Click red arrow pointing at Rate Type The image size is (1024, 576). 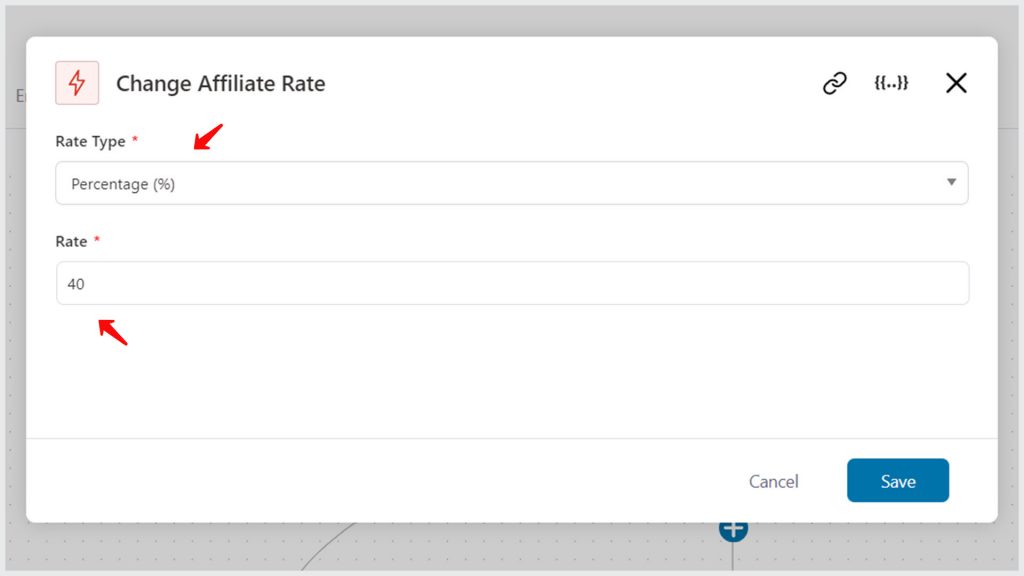click(208, 136)
